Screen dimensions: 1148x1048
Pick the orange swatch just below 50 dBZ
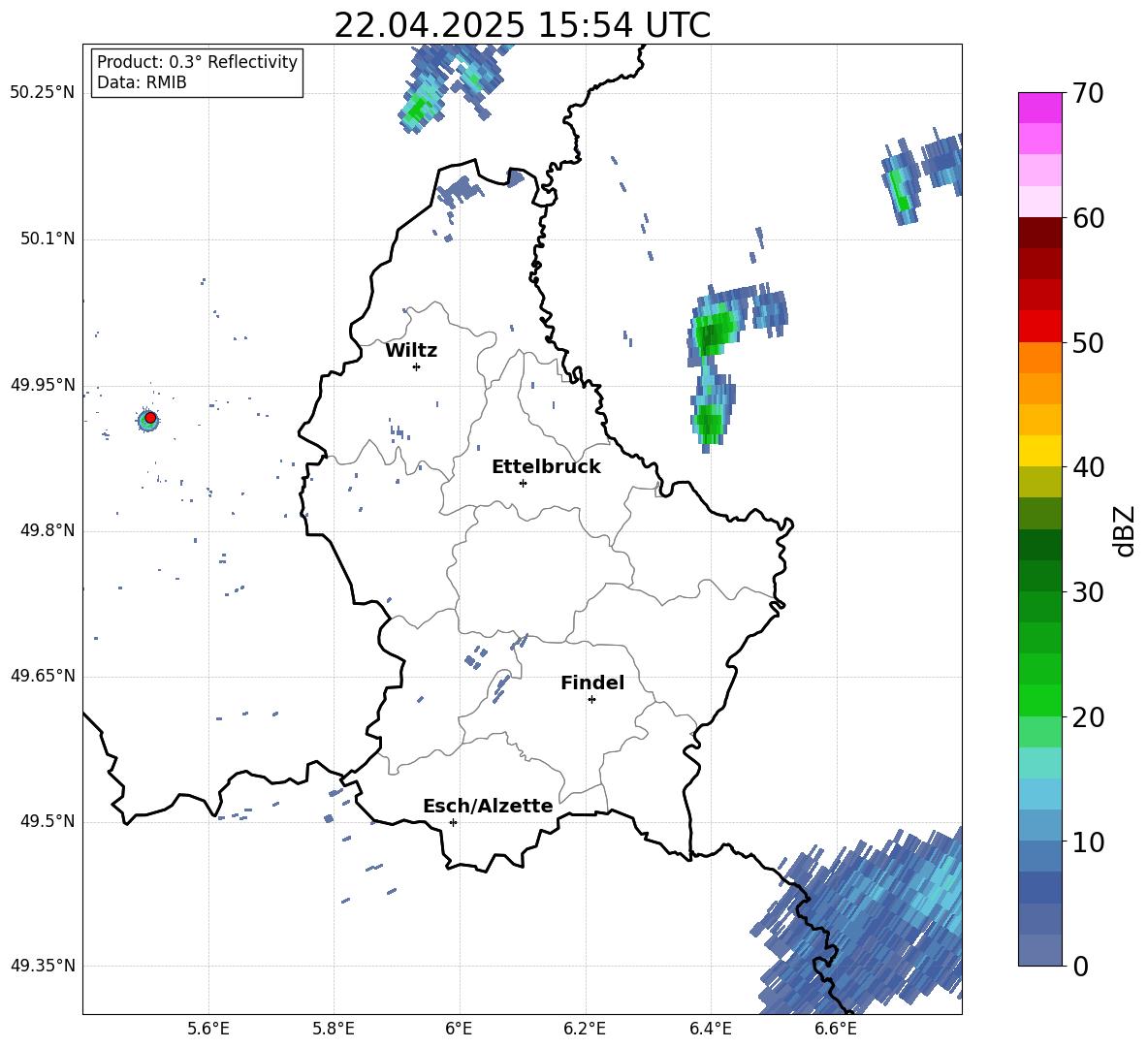1039,357
